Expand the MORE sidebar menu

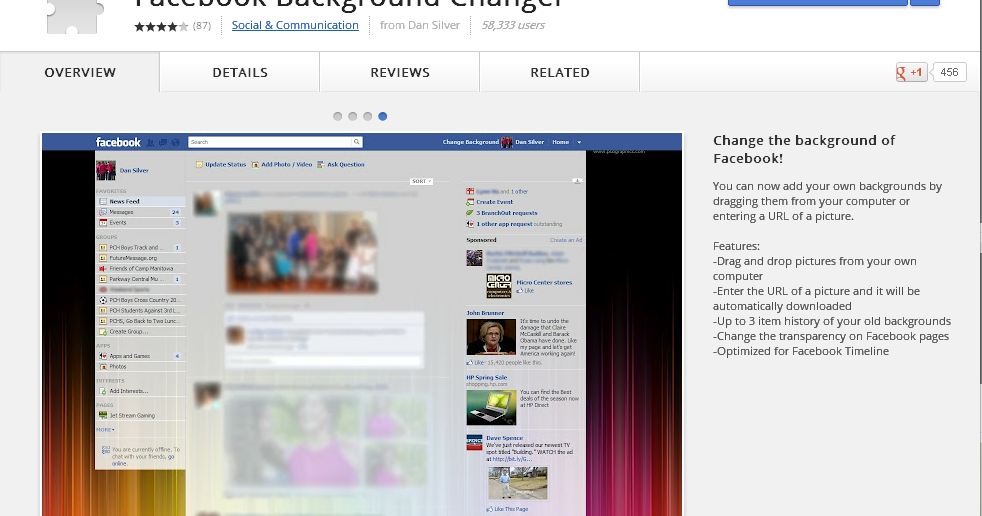coord(105,430)
